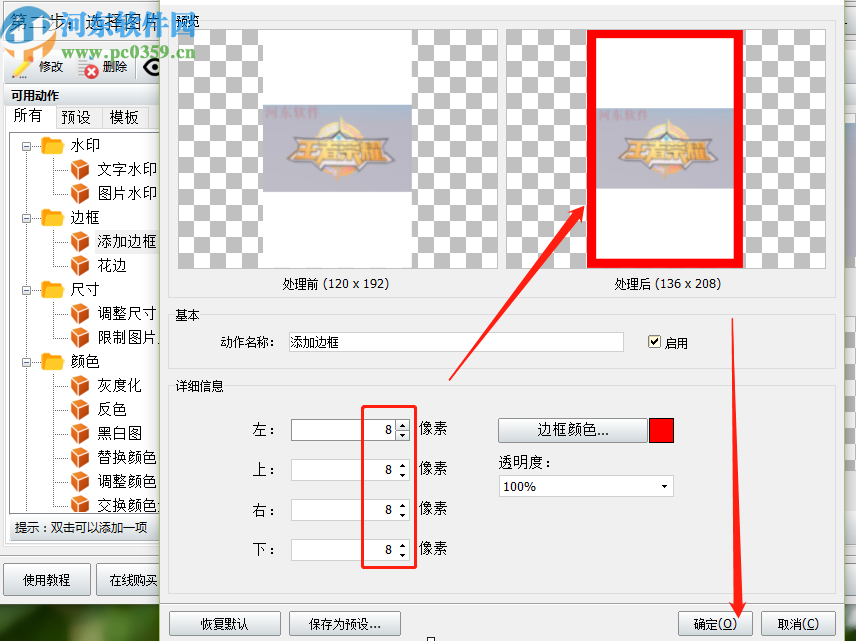Open the 所有 tab
The width and height of the screenshot is (856, 641).
pyautogui.click(x=28, y=116)
